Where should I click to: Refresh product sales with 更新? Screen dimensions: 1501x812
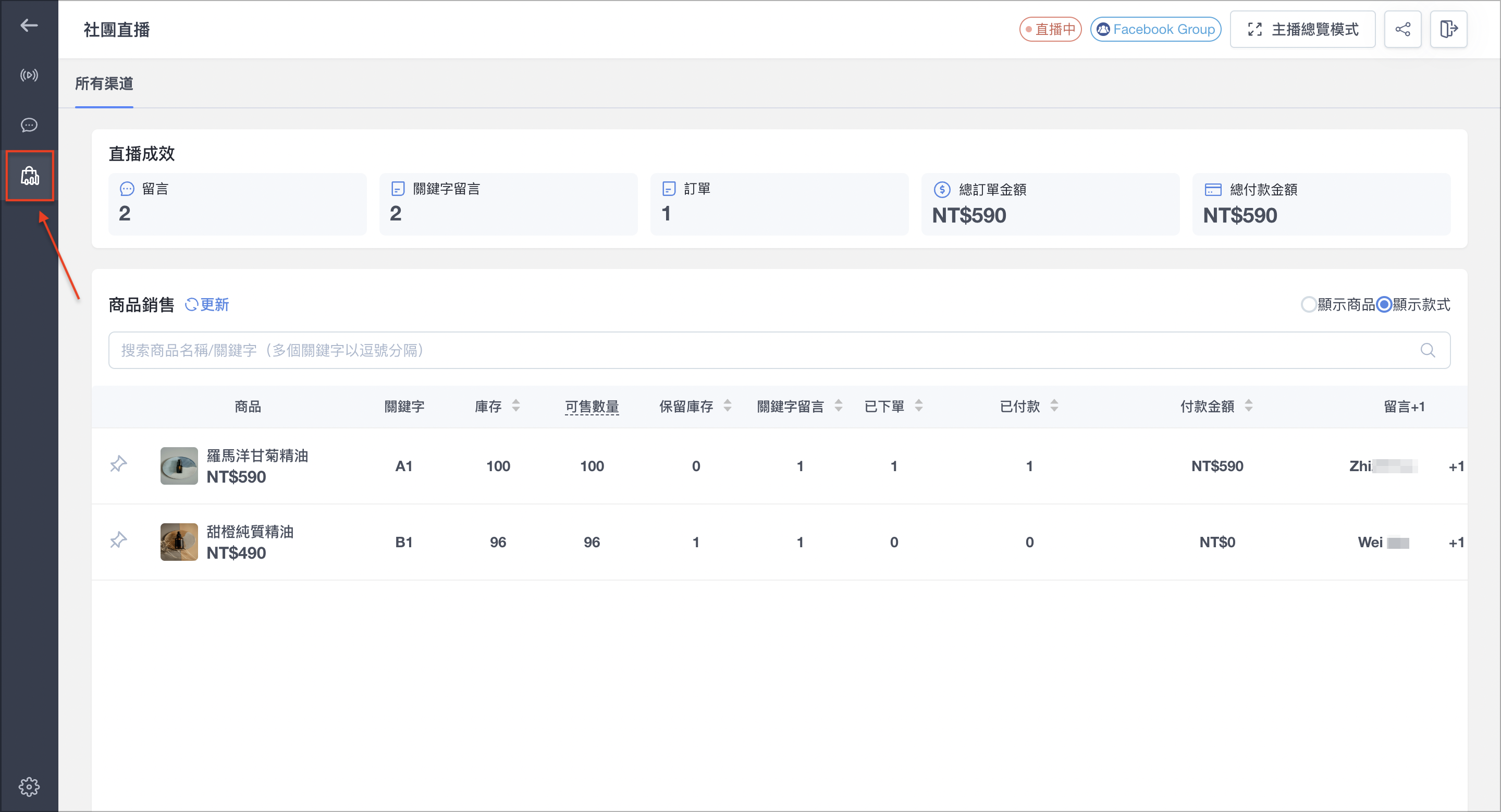click(207, 305)
